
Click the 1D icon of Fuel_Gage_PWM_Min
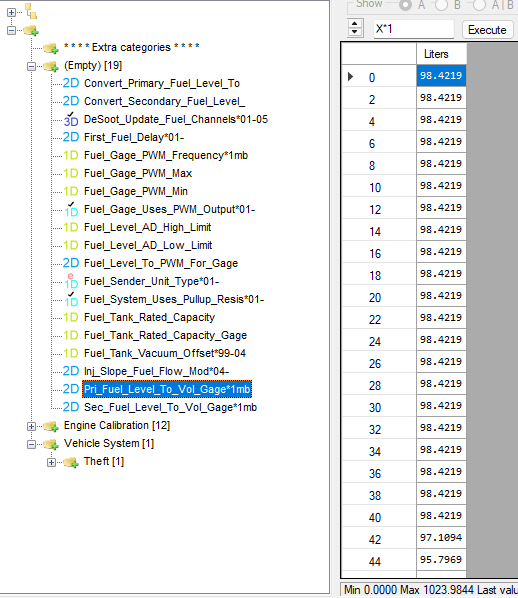tap(71, 191)
